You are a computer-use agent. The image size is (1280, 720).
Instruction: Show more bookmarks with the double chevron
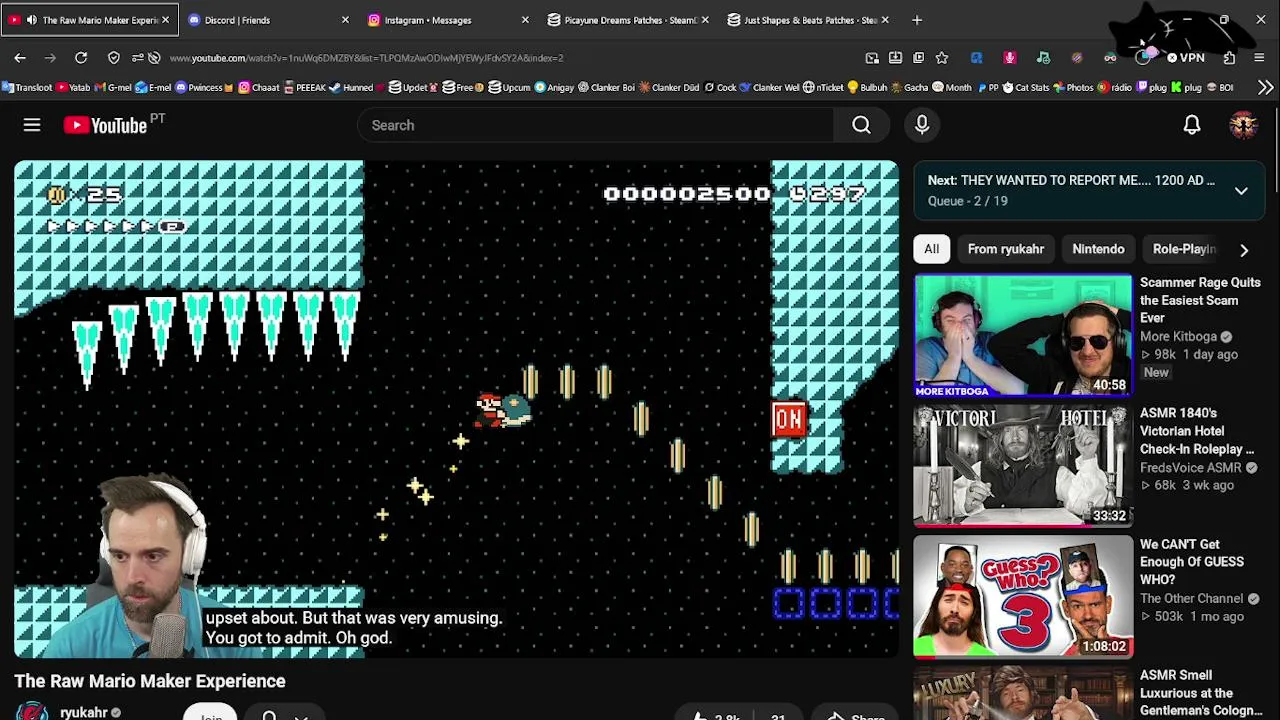click(x=1265, y=88)
